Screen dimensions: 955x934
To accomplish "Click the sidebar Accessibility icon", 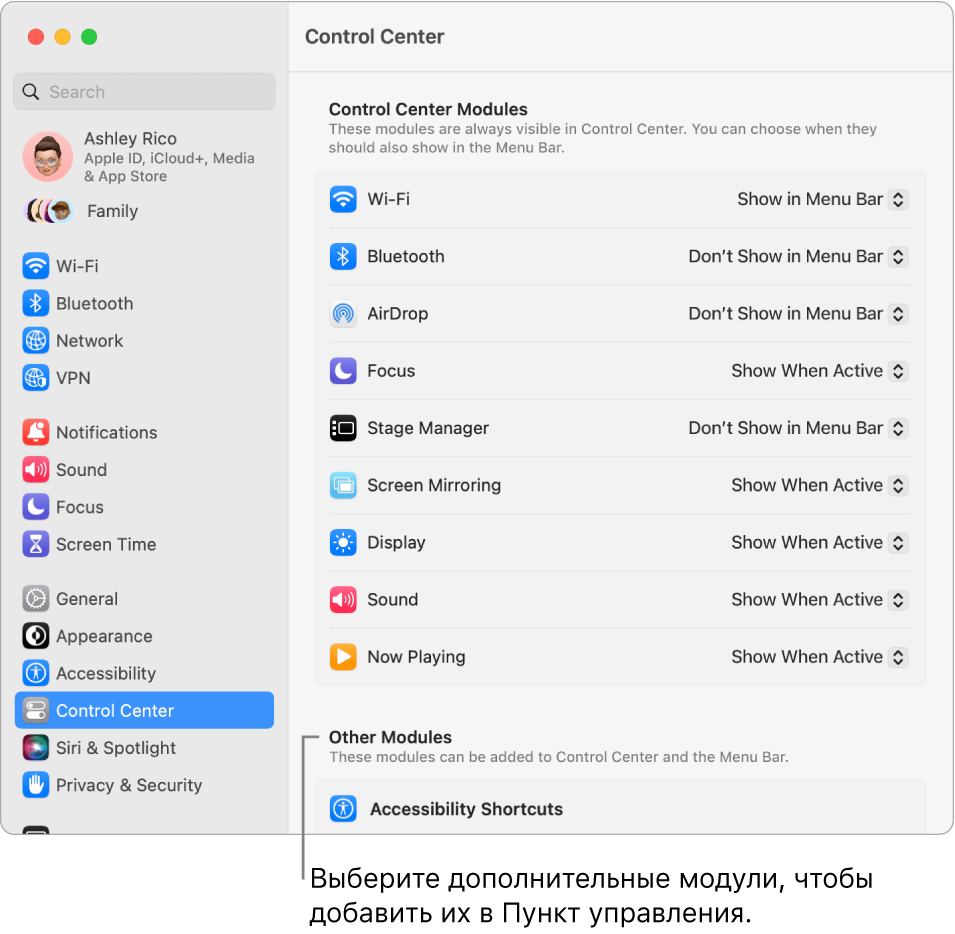I will coord(36,673).
